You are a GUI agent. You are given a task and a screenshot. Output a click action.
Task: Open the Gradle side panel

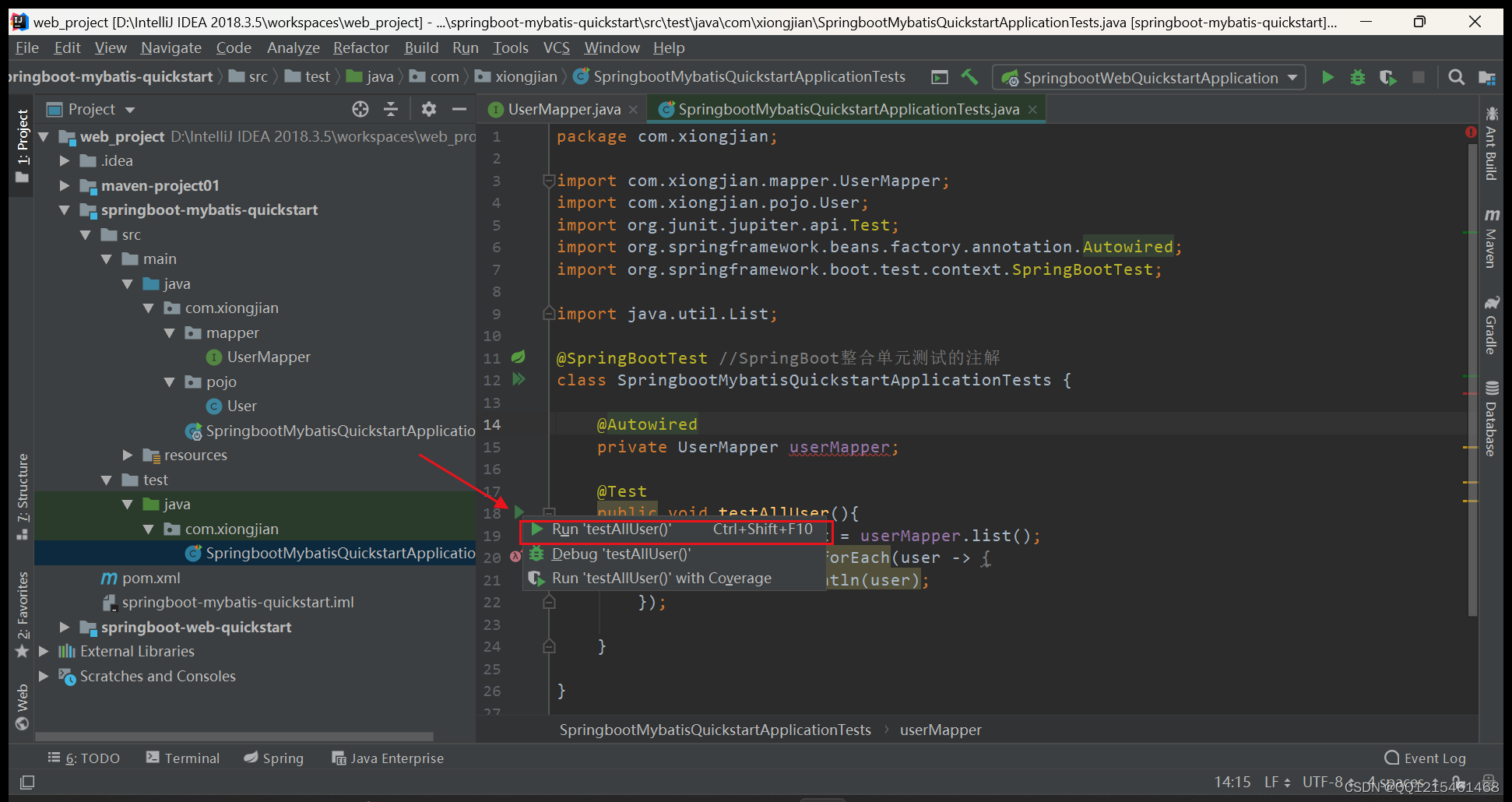point(1490,325)
